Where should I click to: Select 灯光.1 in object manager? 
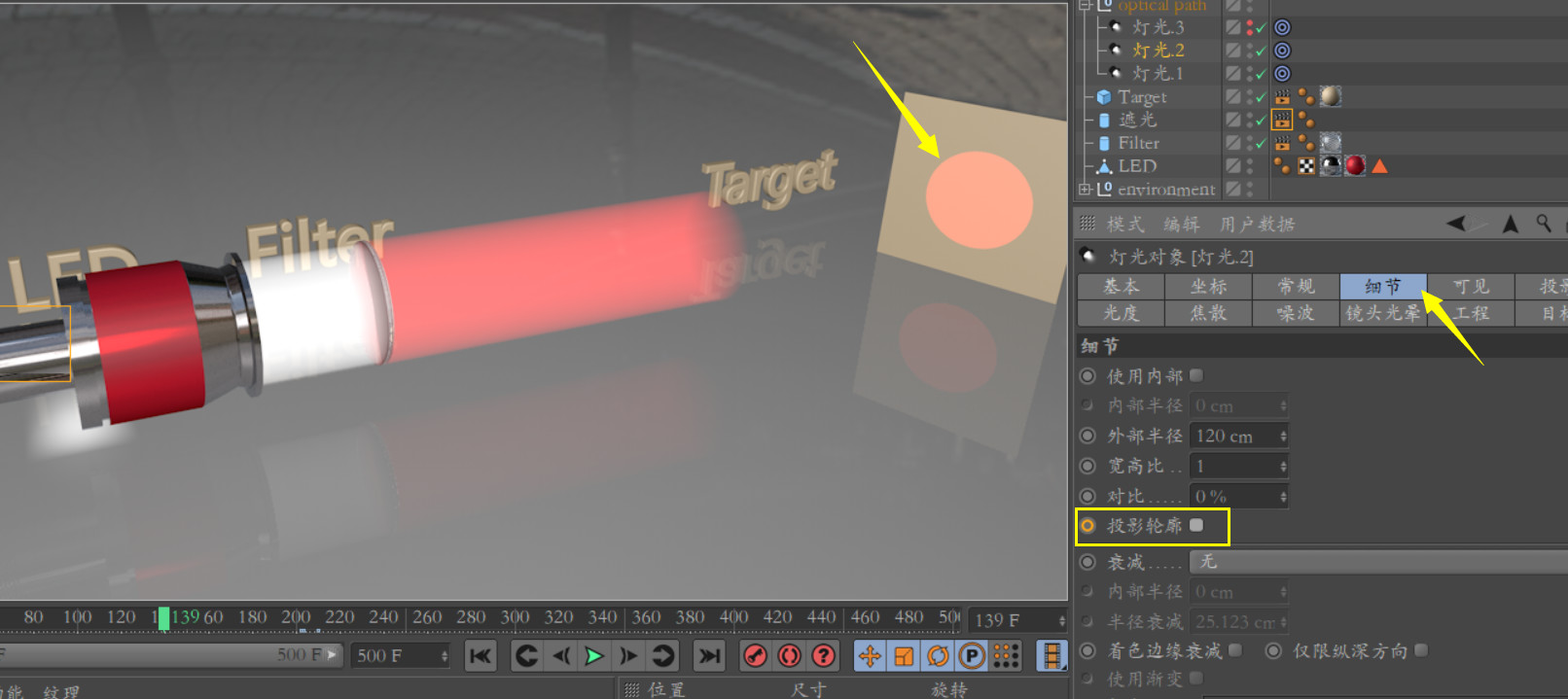(x=1158, y=74)
